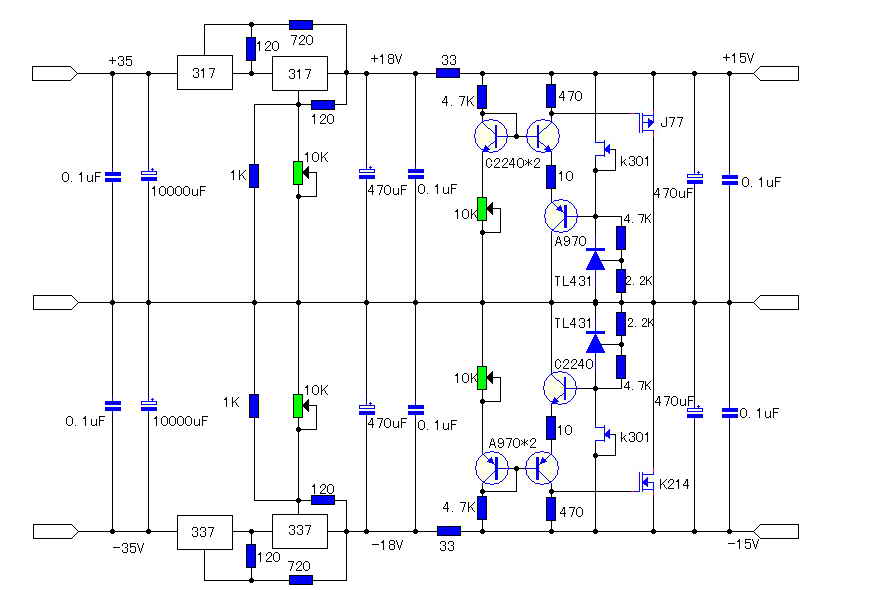Image resolution: width=873 pixels, height=590 pixels.
Task: Select the 470uF capacitor above the -18V label
Action: (366, 410)
